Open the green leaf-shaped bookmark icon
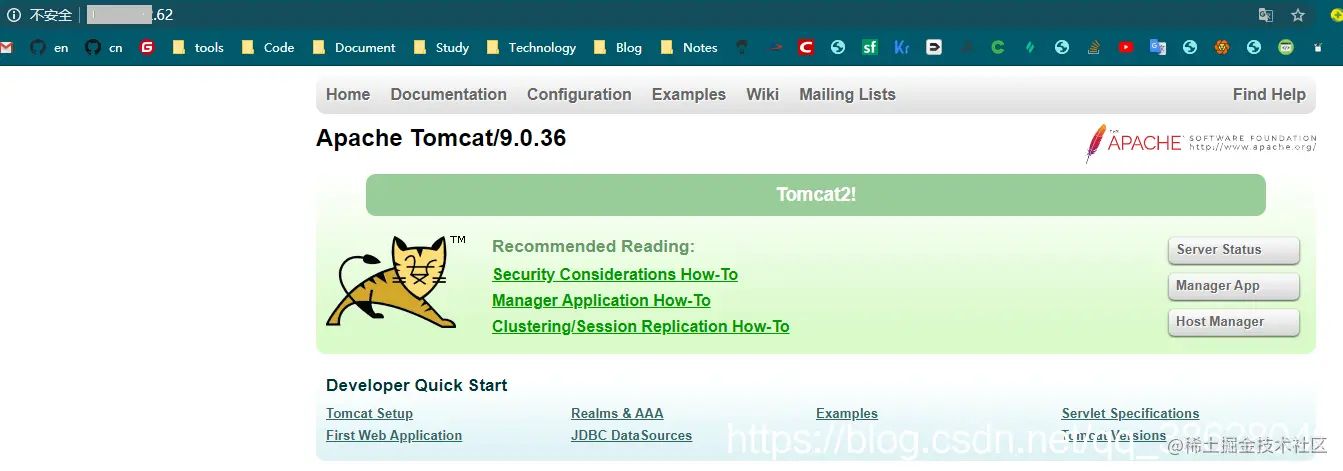The height and width of the screenshot is (471, 1343). (x=1030, y=47)
